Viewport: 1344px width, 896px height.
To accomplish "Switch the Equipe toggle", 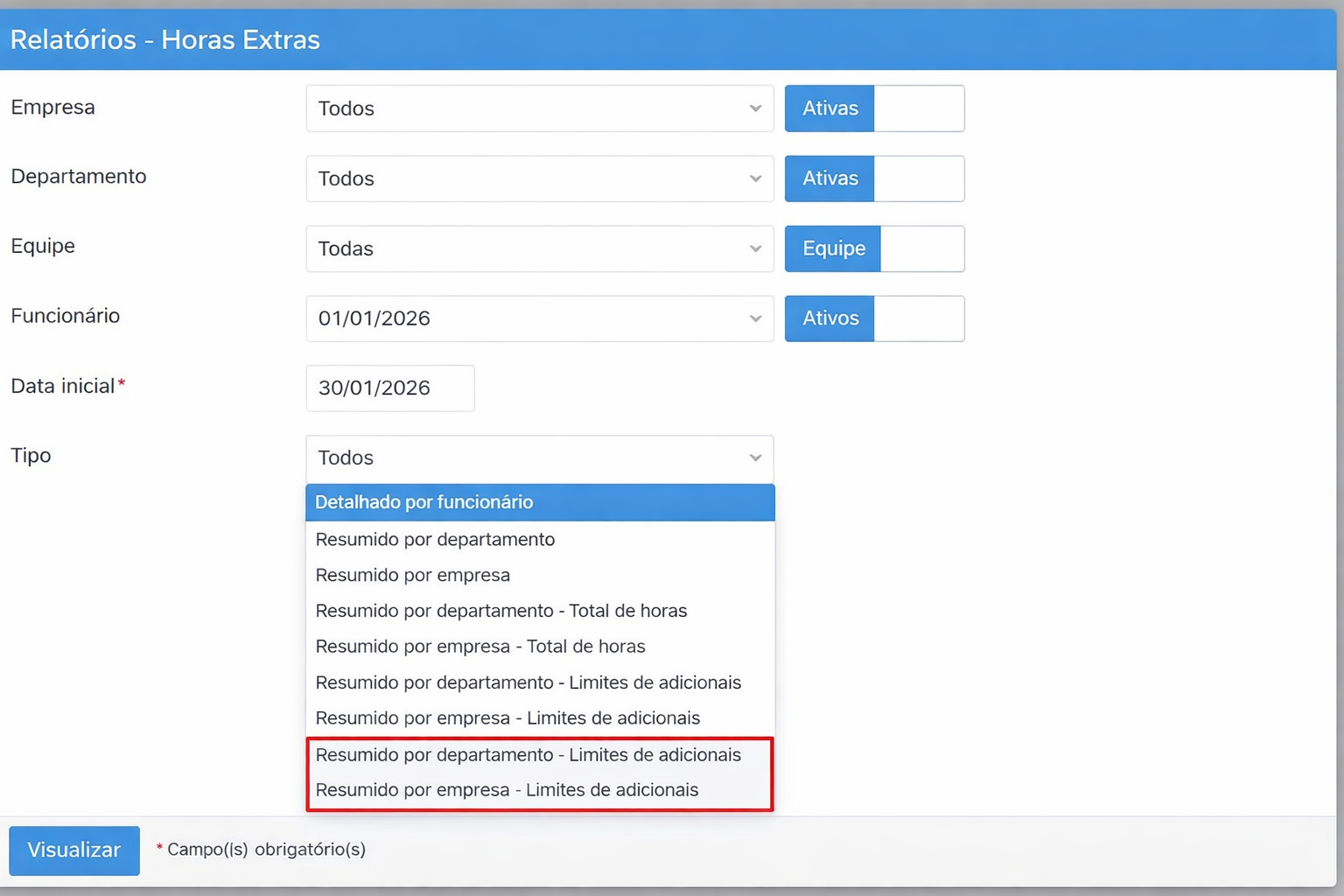I will (874, 248).
